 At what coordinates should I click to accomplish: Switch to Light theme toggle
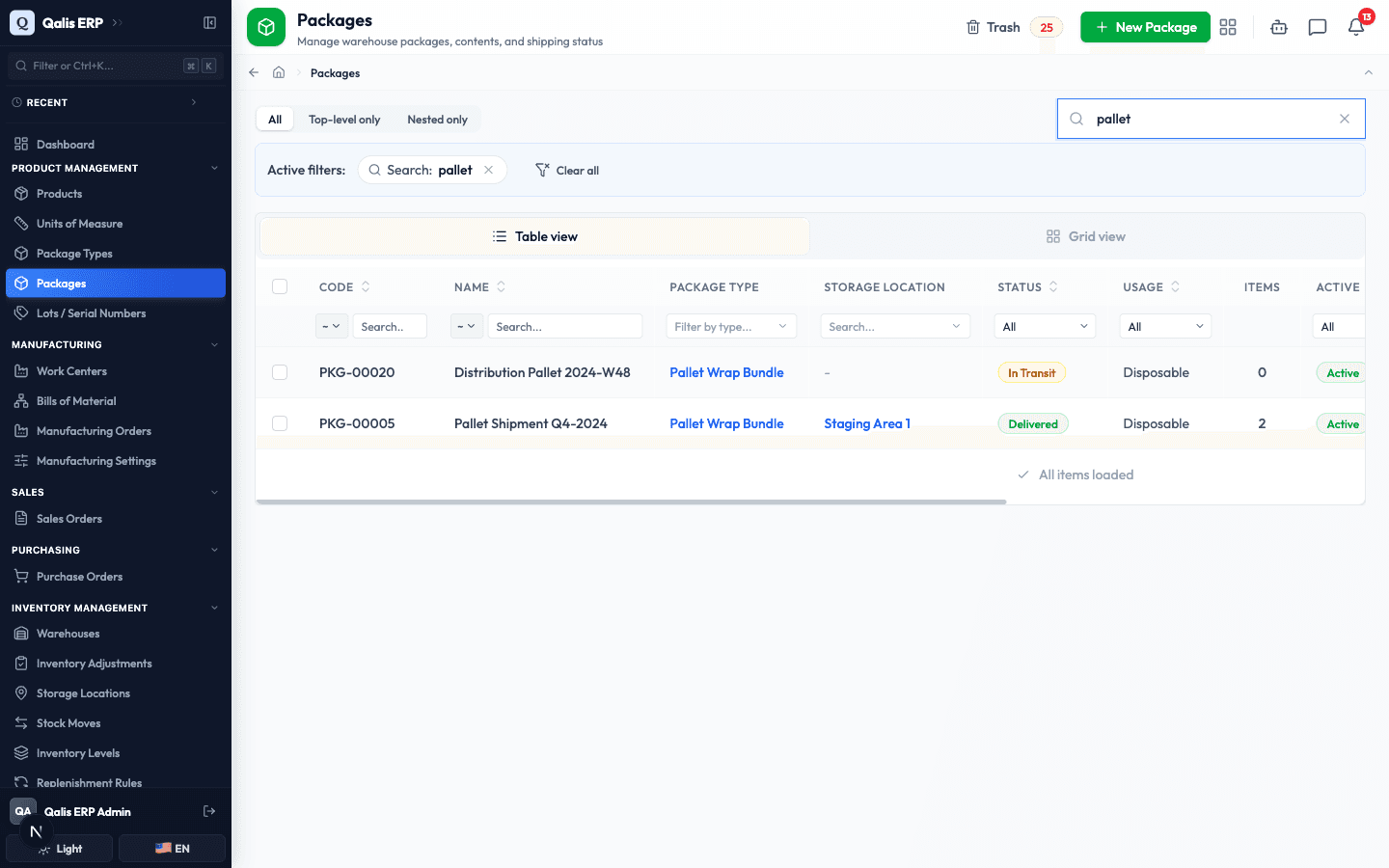(60, 849)
